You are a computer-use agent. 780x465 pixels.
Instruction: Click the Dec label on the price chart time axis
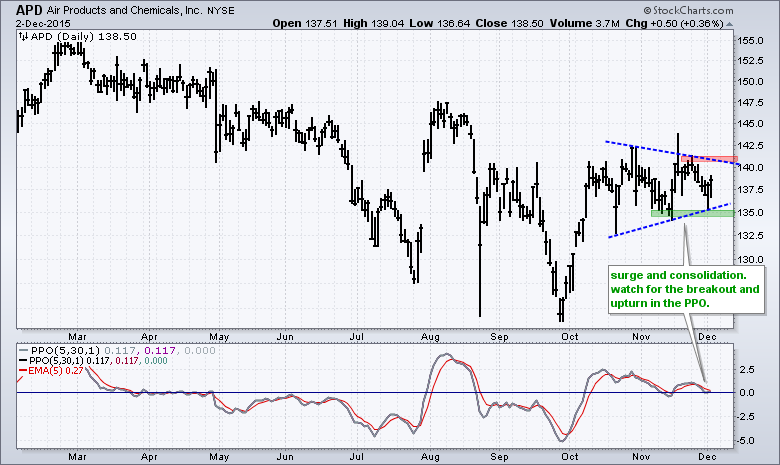click(x=707, y=337)
